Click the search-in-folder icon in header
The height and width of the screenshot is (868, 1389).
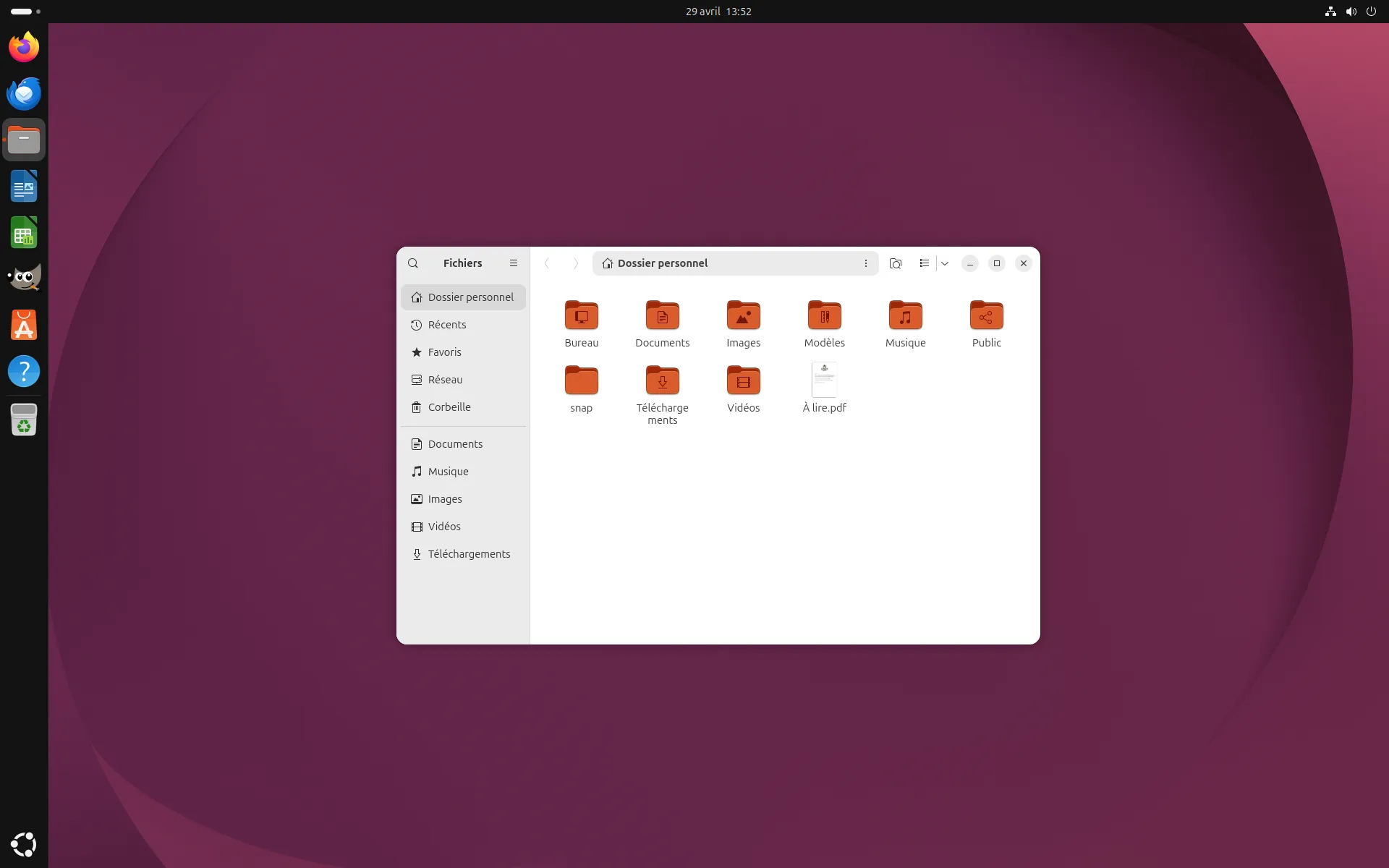point(896,263)
